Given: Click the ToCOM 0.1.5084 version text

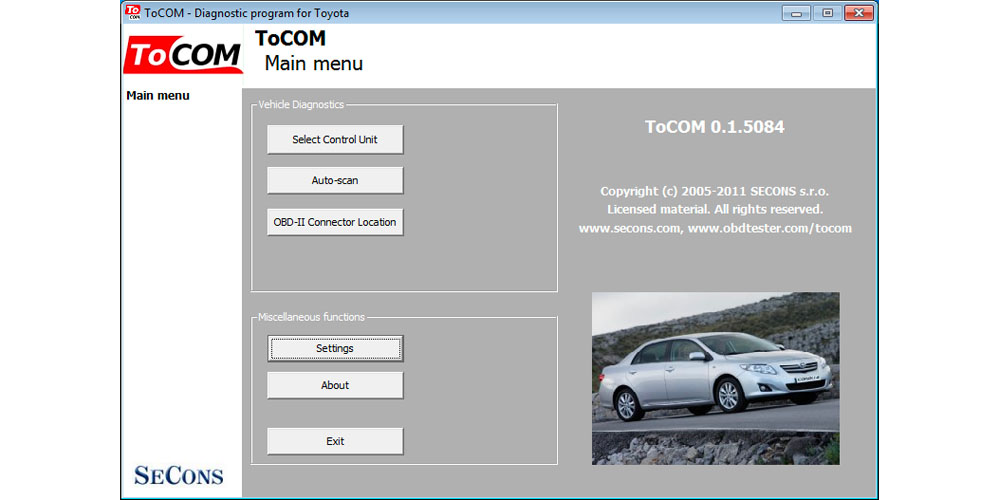Looking at the screenshot, I should click(715, 127).
